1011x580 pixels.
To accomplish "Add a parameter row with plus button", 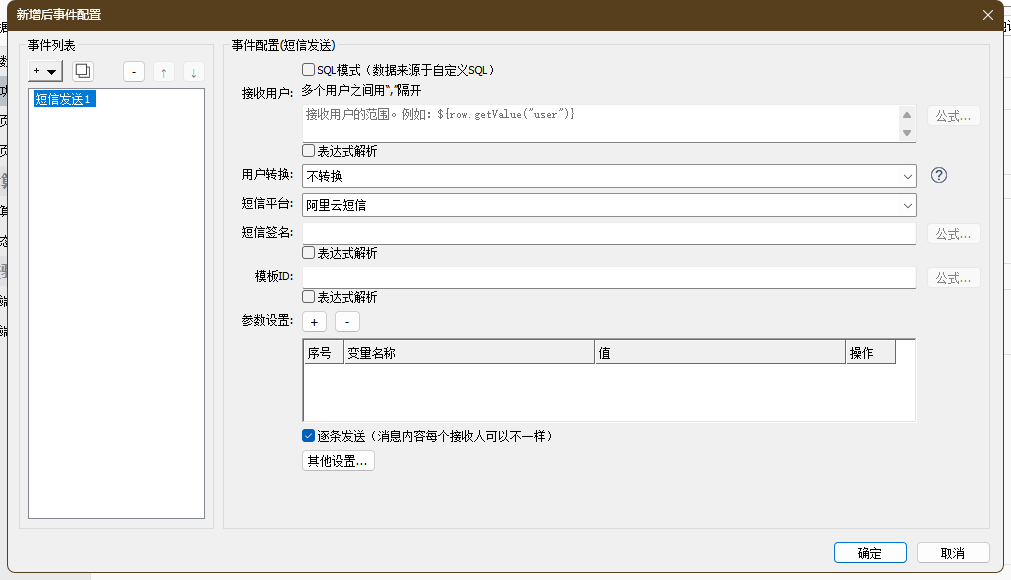I will point(314,322).
